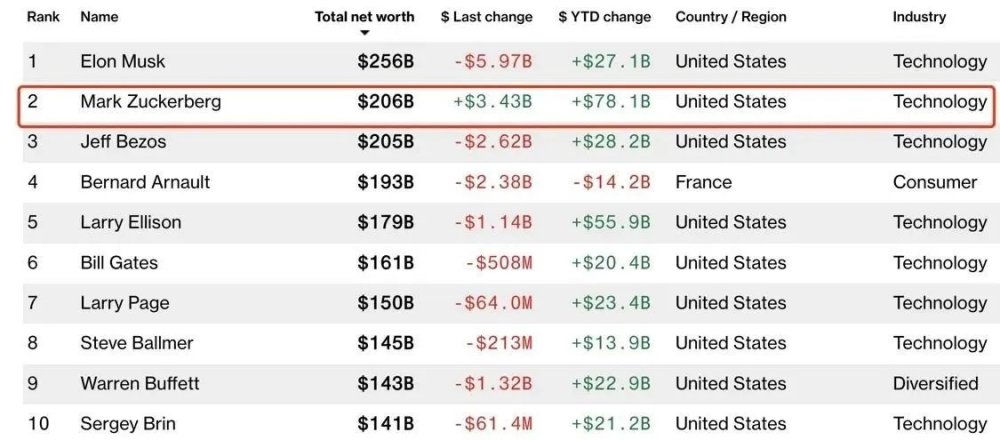
Task: Open Steve Ballmer's entry
Action: [137, 343]
